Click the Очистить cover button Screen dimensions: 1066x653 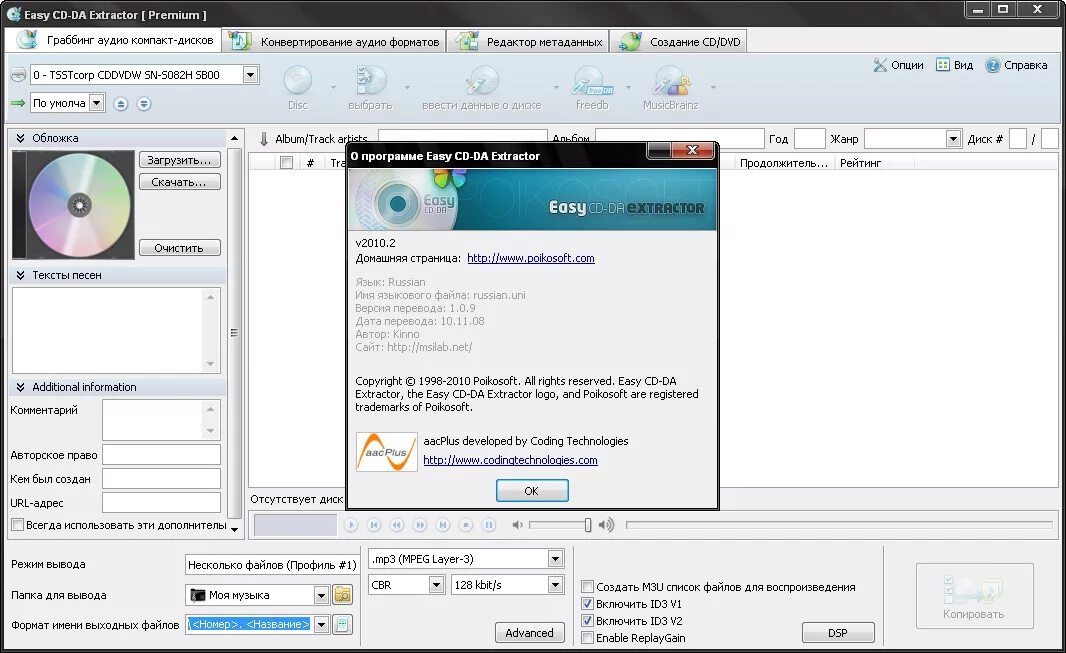pos(180,247)
